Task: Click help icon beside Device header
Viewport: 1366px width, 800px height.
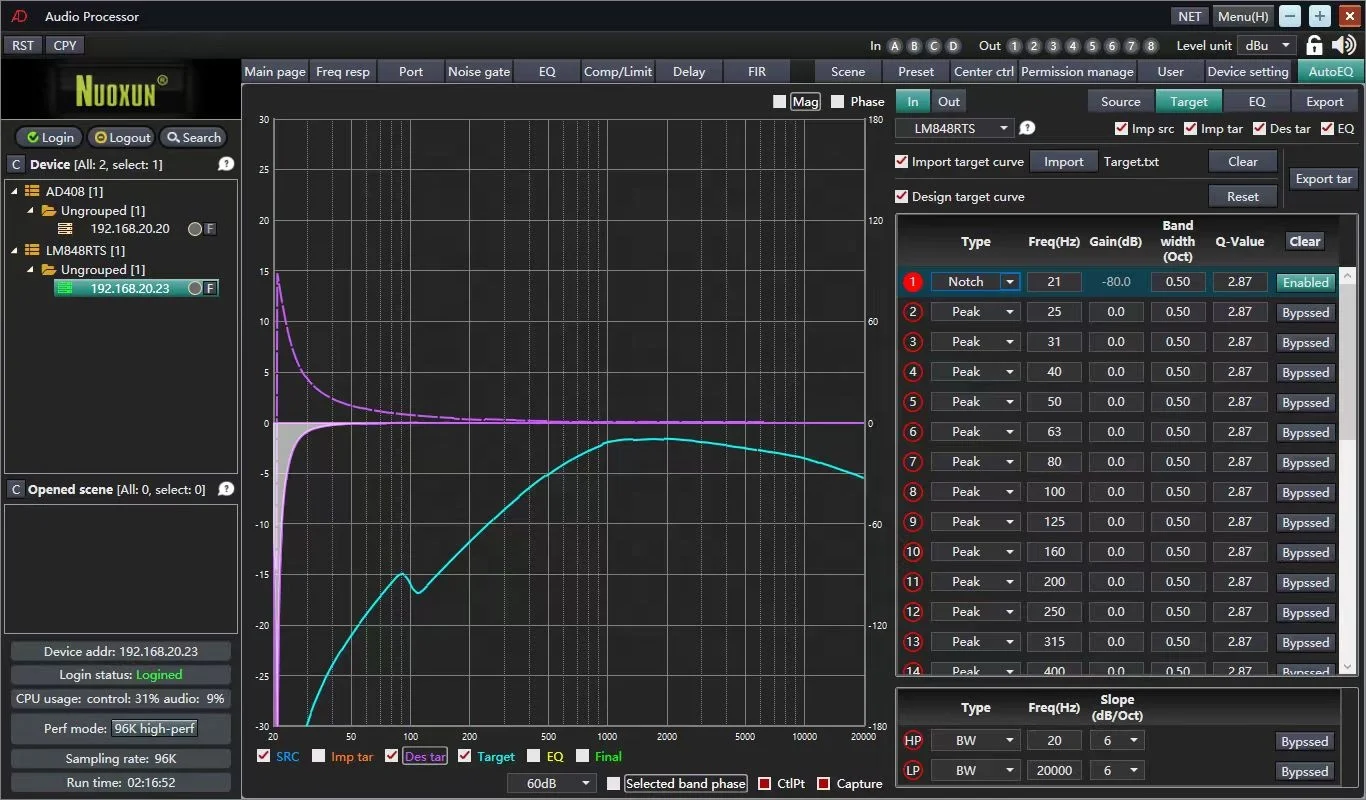Action: [226, 164]
